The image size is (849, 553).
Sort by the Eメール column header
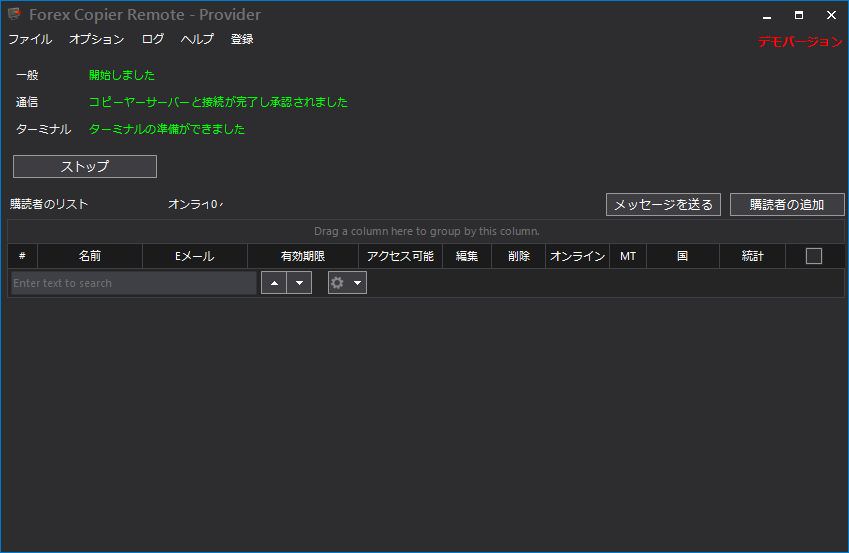click(x=195, y=256)
